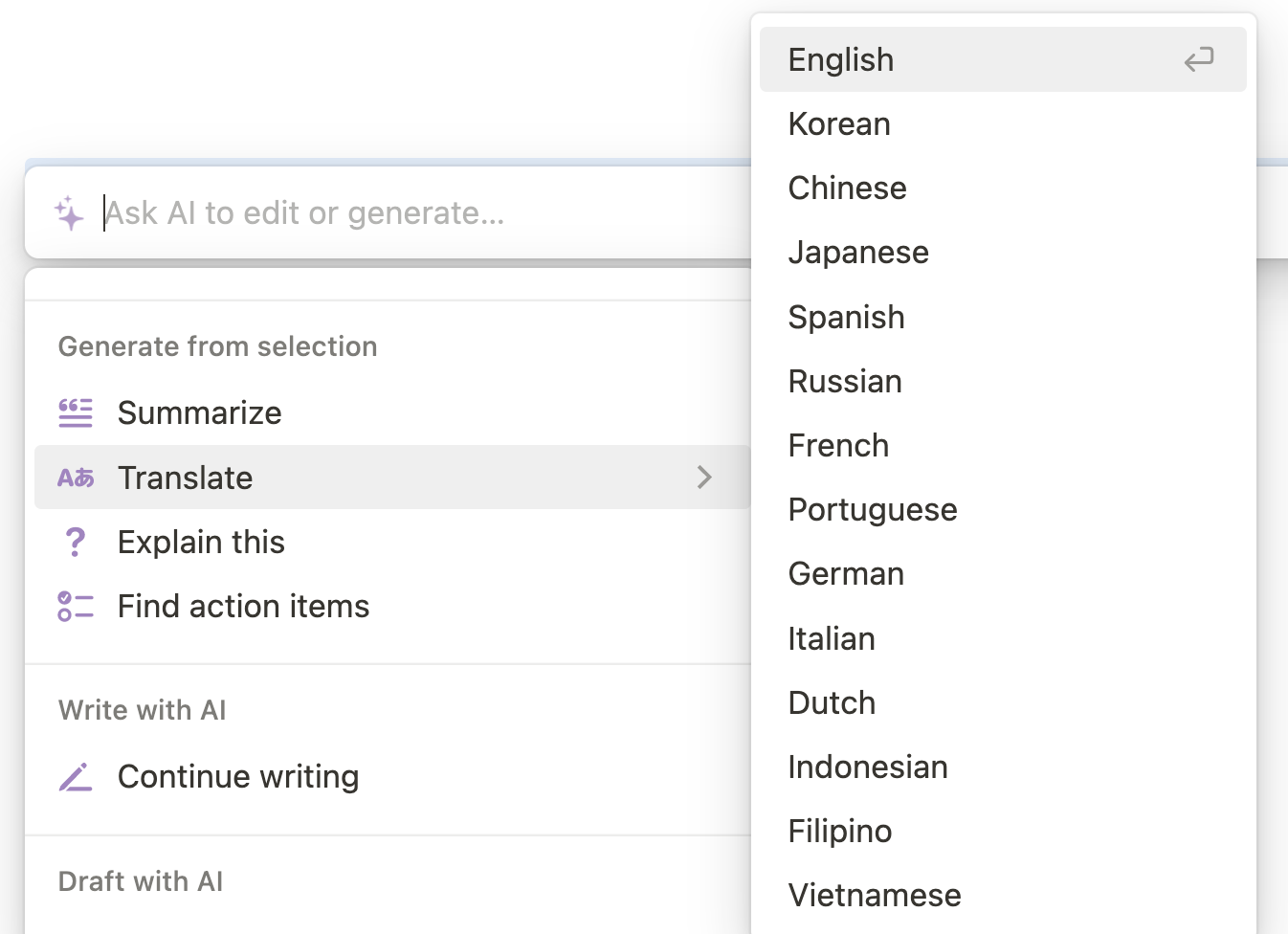Click the Find action items checklist icon
1288x934 pixels.
tap(76, 606)
